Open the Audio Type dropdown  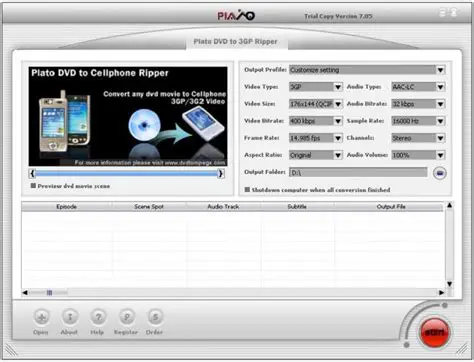[440, 87]
